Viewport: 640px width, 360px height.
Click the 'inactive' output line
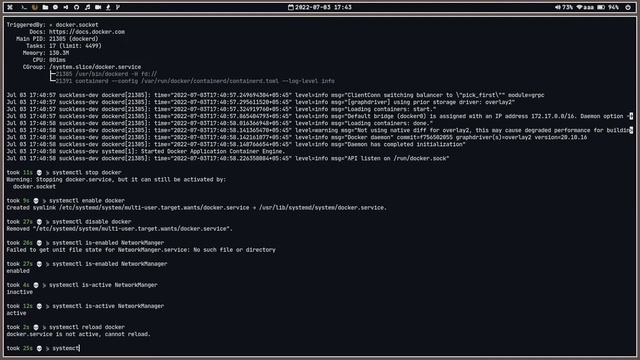[x=20, y=292]
